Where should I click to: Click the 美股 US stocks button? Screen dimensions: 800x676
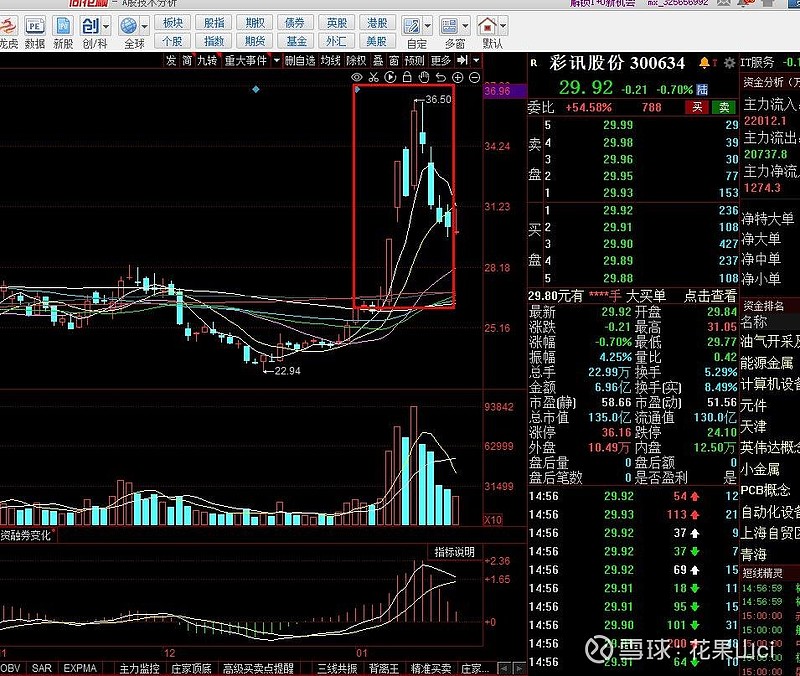(377, 41)
